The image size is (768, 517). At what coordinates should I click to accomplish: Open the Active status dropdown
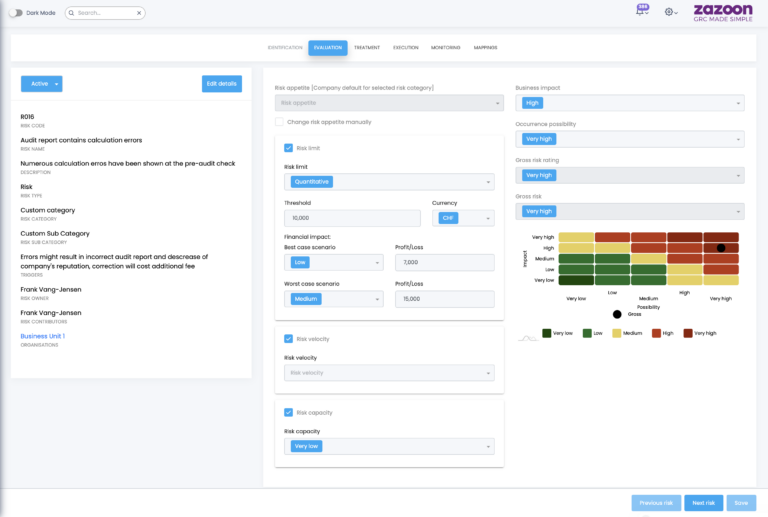(42, 84)
